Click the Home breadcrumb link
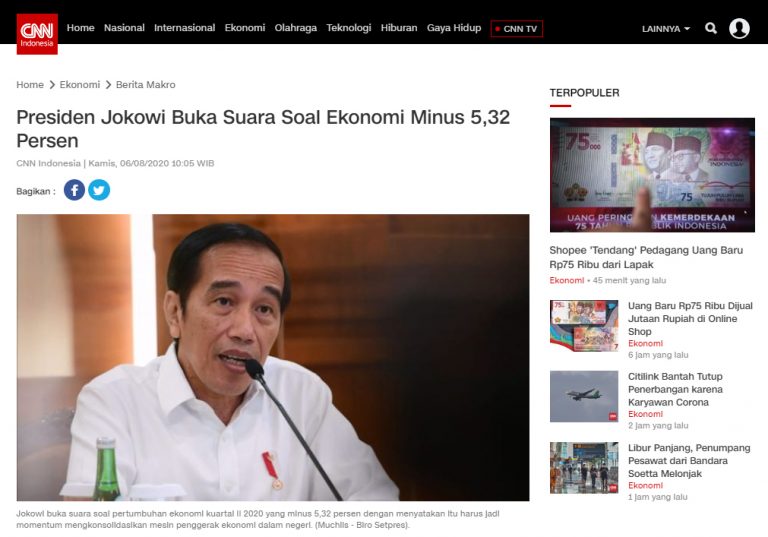Image resolution: width=768 pixels, height=537 pixels. pyautogui.click(x=30, y=84)
